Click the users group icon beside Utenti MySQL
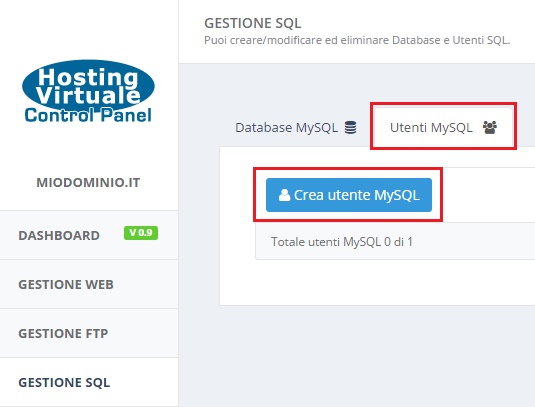The image size is (535, 407). [490, 128]
